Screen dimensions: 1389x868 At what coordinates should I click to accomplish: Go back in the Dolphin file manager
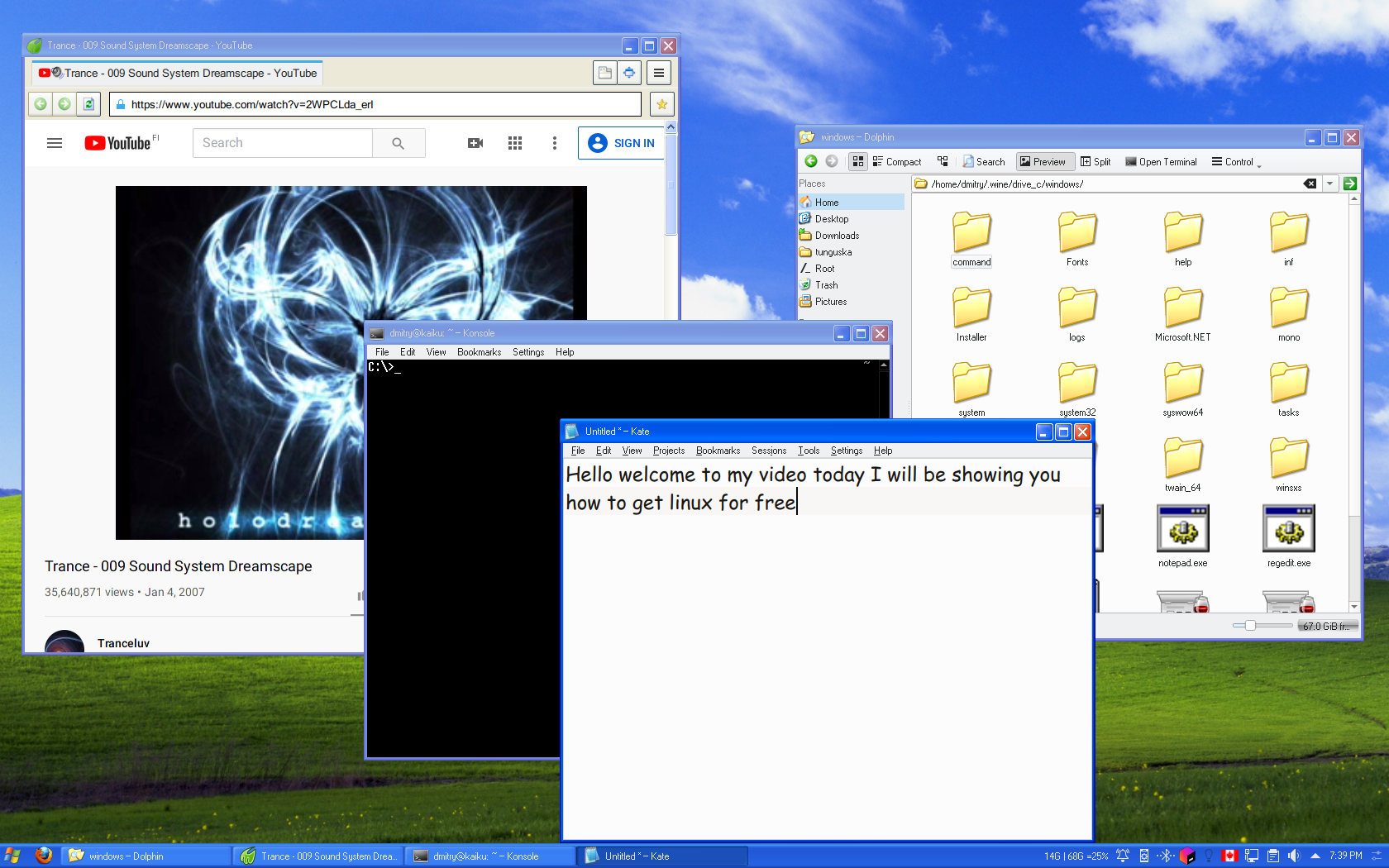point(810,161)
